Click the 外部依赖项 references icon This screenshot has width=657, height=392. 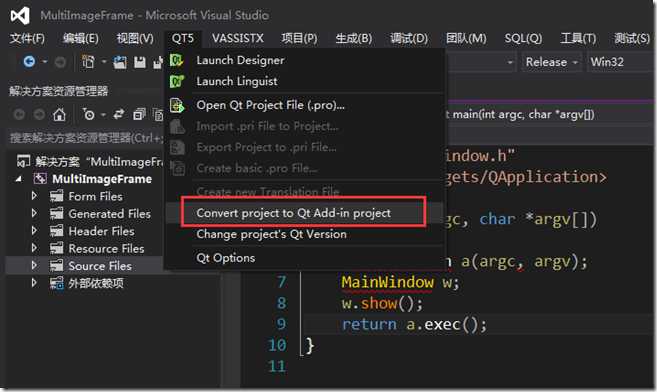click(x=57, y=284)
